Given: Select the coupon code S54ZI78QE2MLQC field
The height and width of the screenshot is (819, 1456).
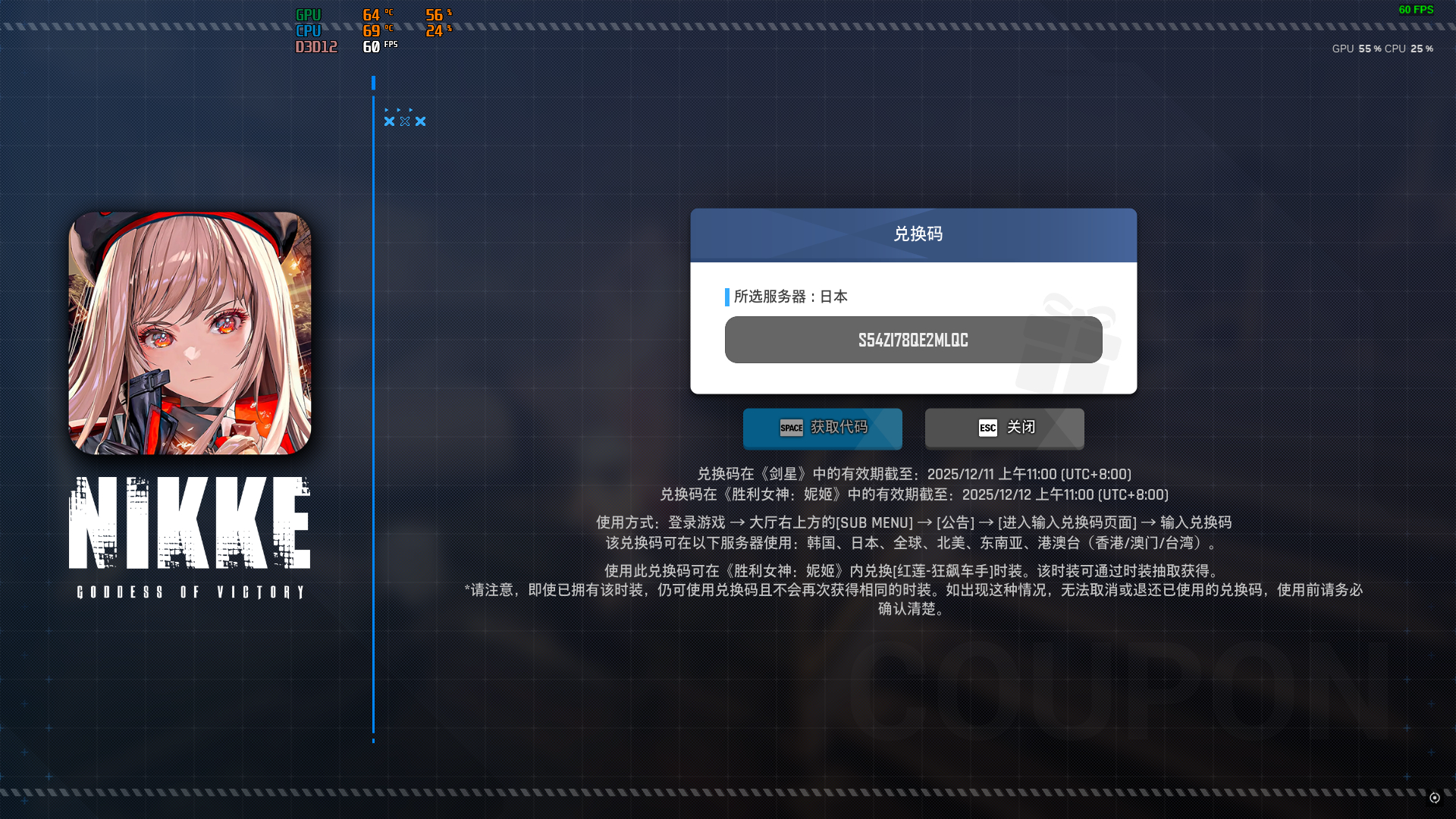Looking at the screenshot, I should pos(913,340).
